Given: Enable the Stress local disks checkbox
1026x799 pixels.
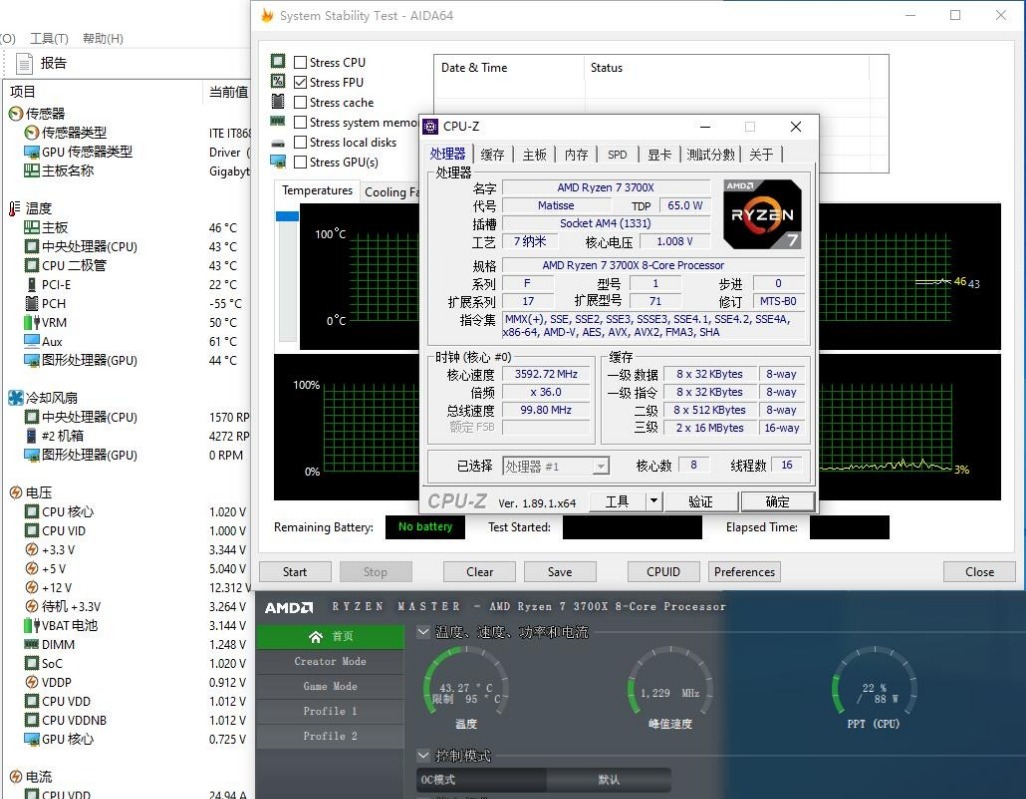Looking at the screenshot, I should [x=300, y=142].
